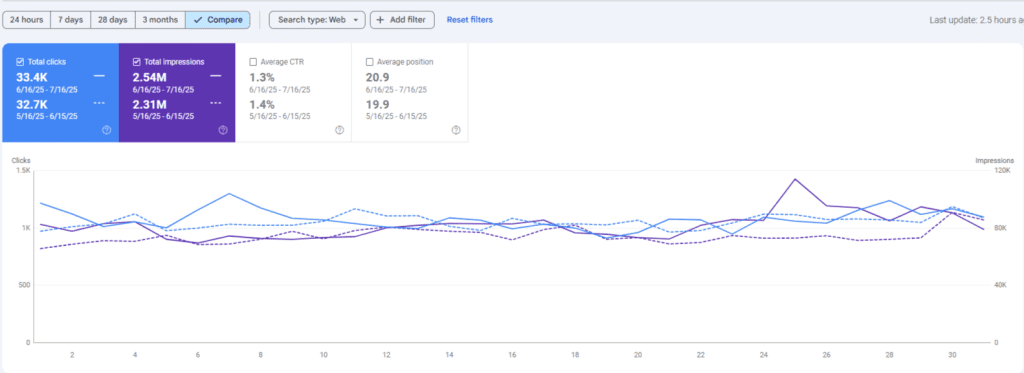Click the 2.31M previous impressions value
The width and height of the screenshot is (1024, 373).
[x=150, y=104]
